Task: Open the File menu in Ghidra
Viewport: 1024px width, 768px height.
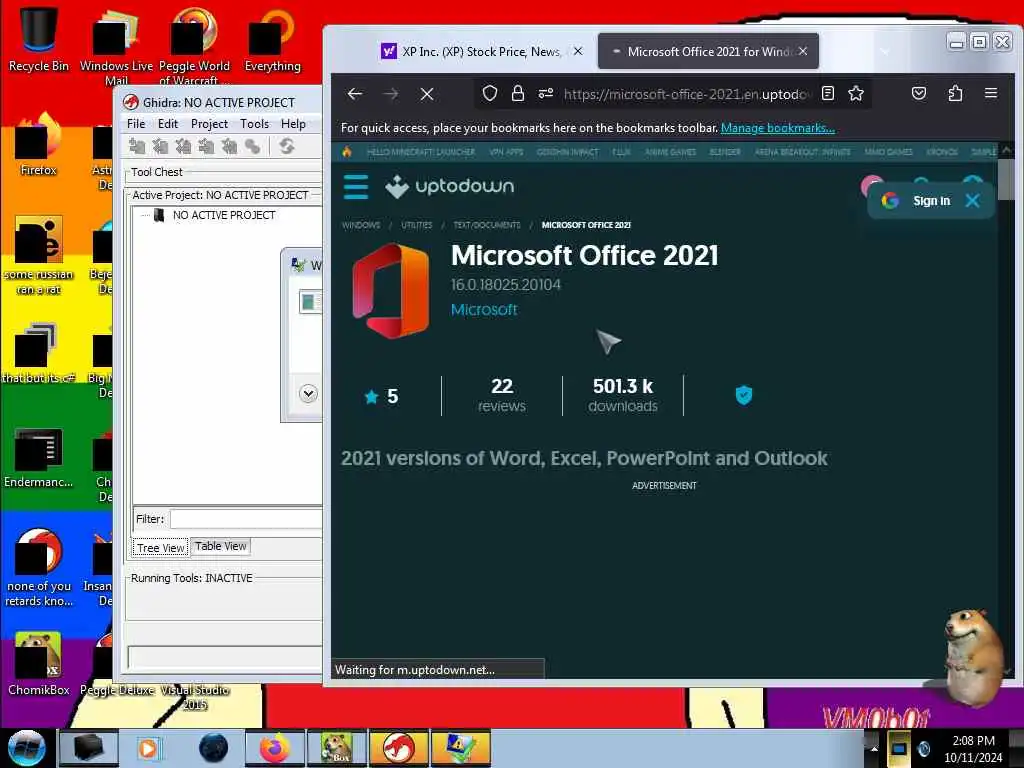Action: point(136,123)
